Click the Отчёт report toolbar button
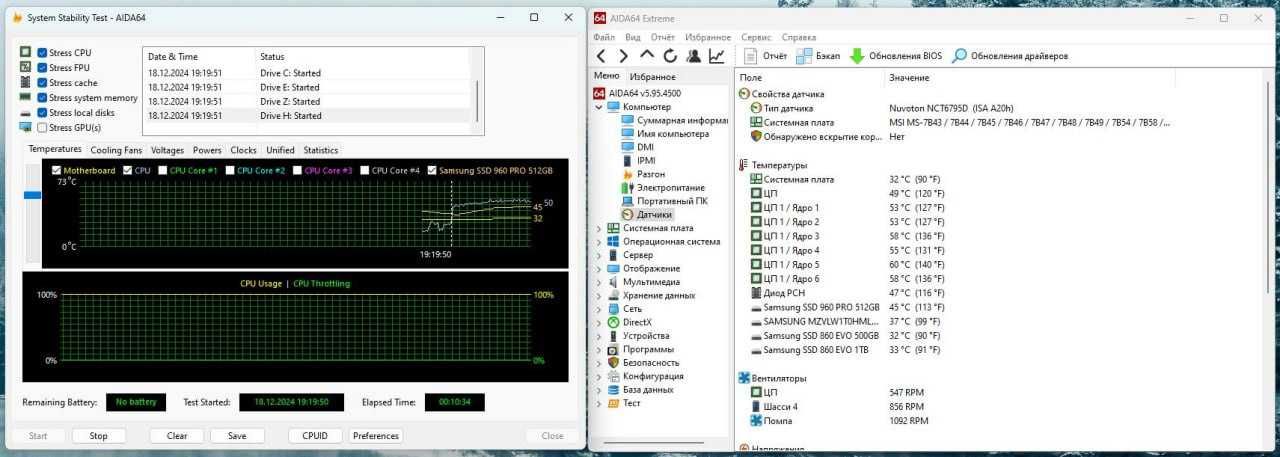This screenshot has height=457, width=1280. click(x=766, y=56)
